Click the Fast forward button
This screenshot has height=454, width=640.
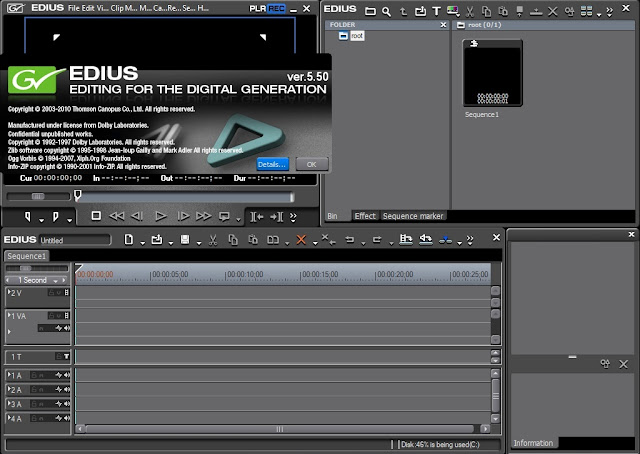[203, 216]
